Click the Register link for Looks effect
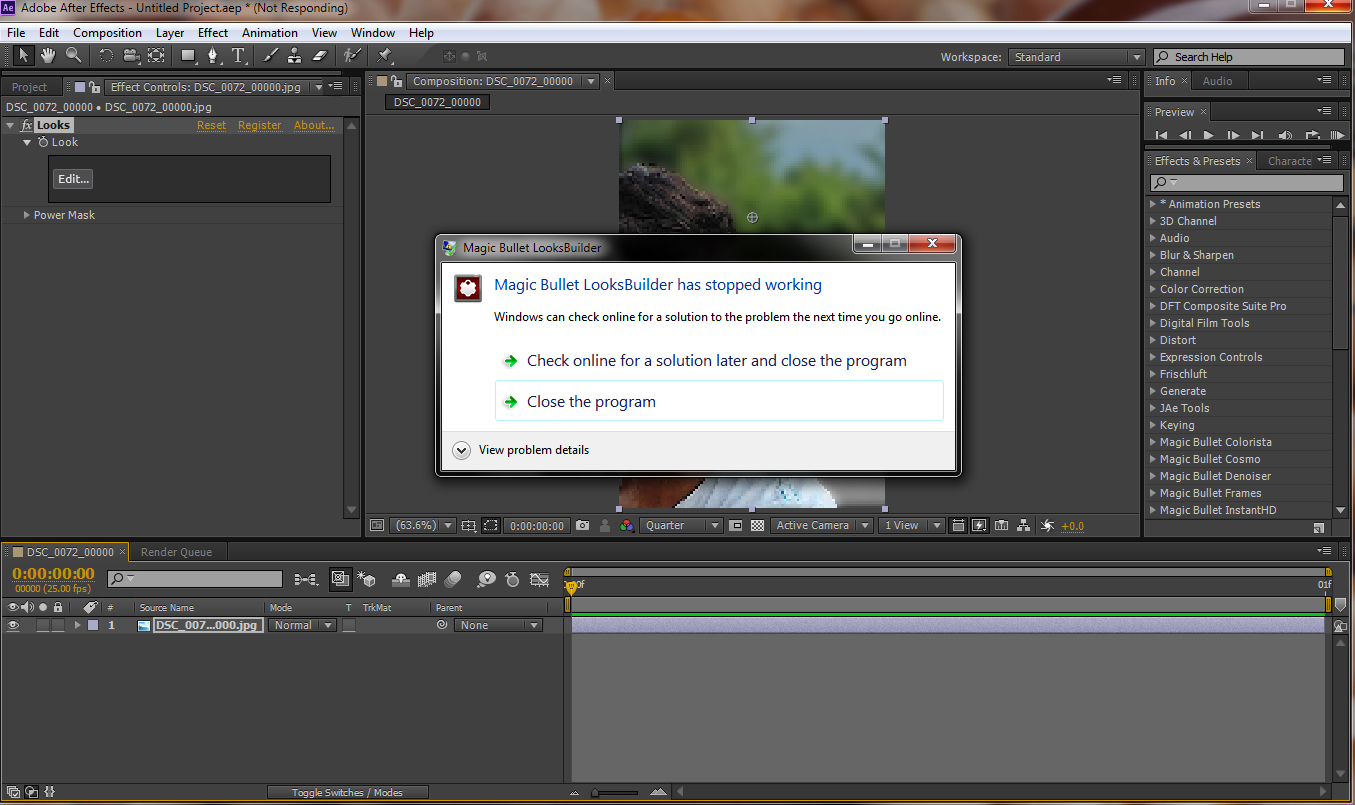This screenshot has width=1355, height=805. click(x=260, y=125)
